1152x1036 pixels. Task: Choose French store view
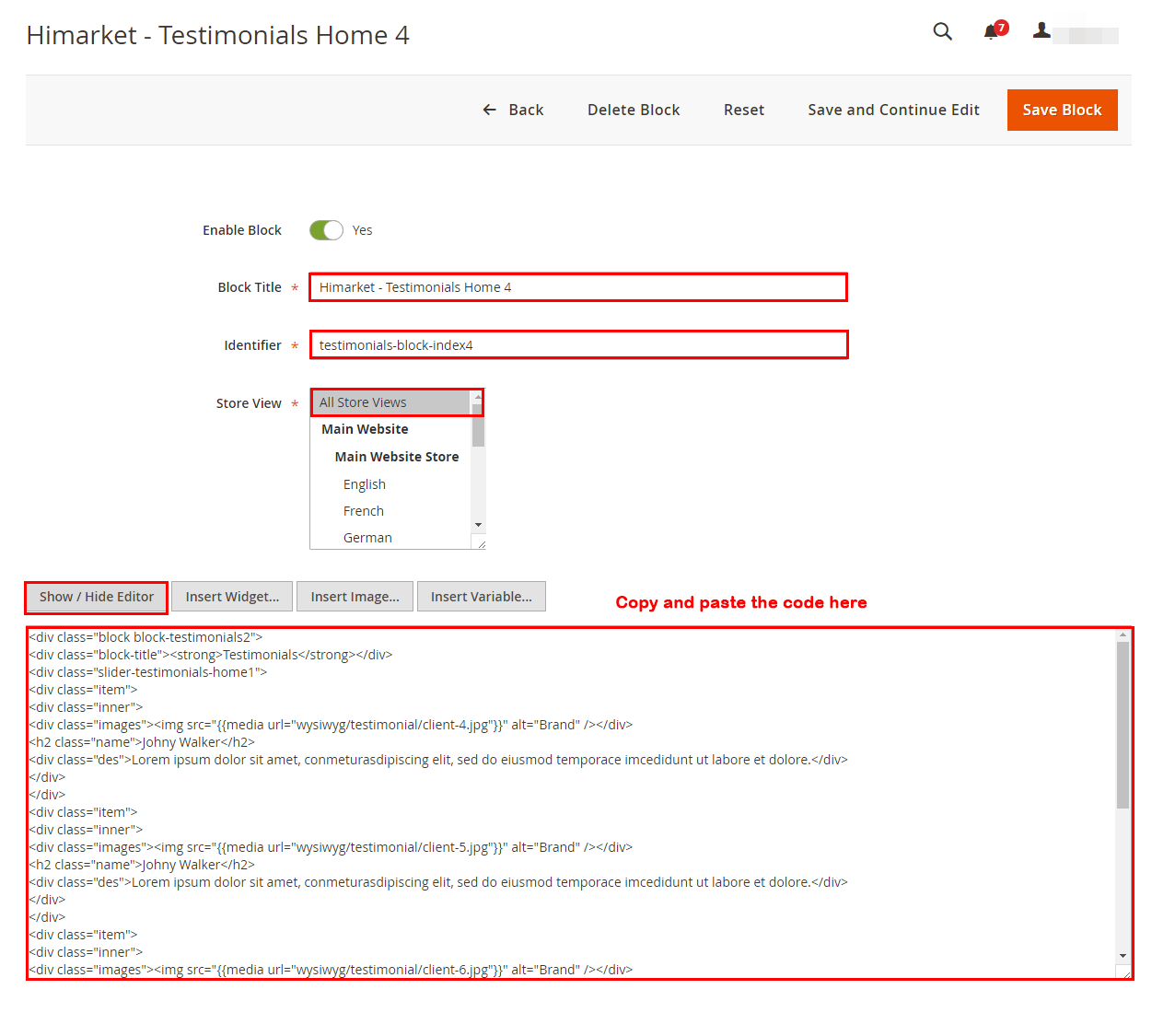click(364, 511)
